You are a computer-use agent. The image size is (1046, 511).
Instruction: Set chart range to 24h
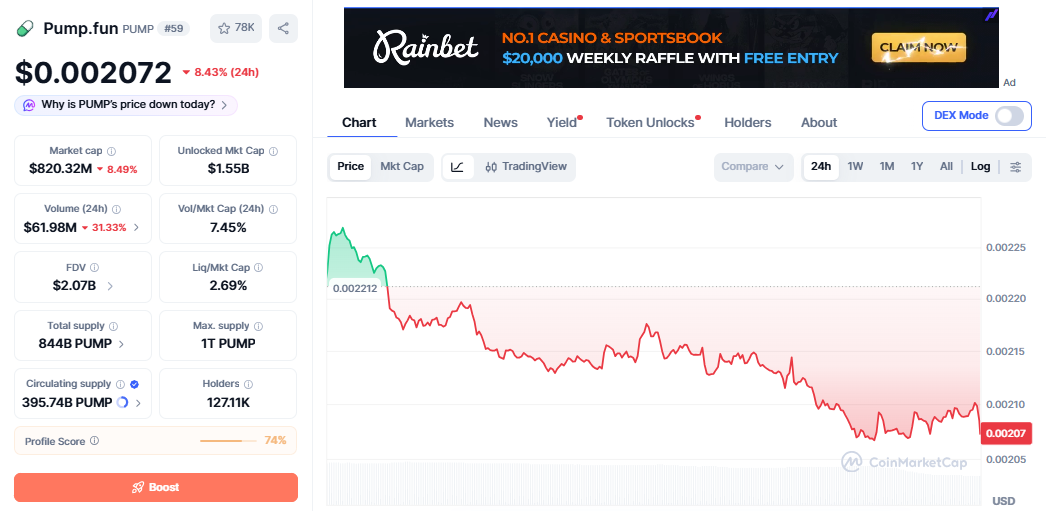click(x=821, y=167)
